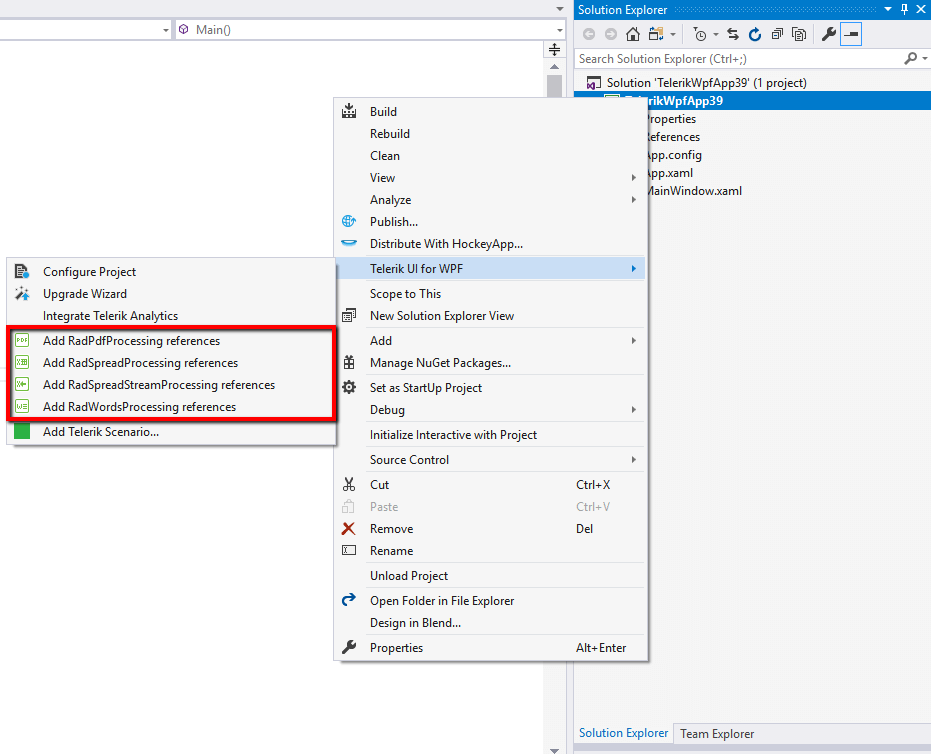Image resolution: width=931 pixels, height=754 pixels.
Task: Select the MainWindow.xaml file
Action: coord(694,191)
